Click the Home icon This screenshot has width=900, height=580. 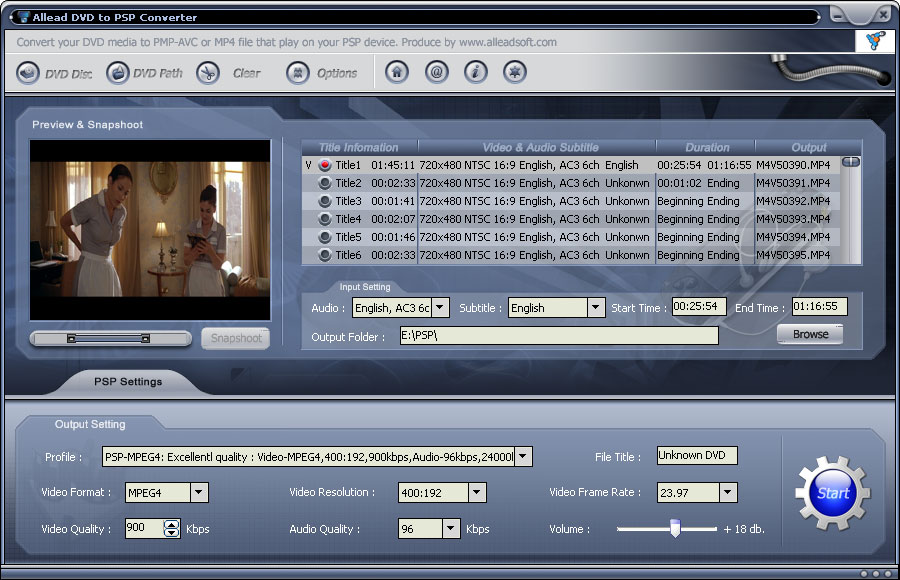(396, 72)
